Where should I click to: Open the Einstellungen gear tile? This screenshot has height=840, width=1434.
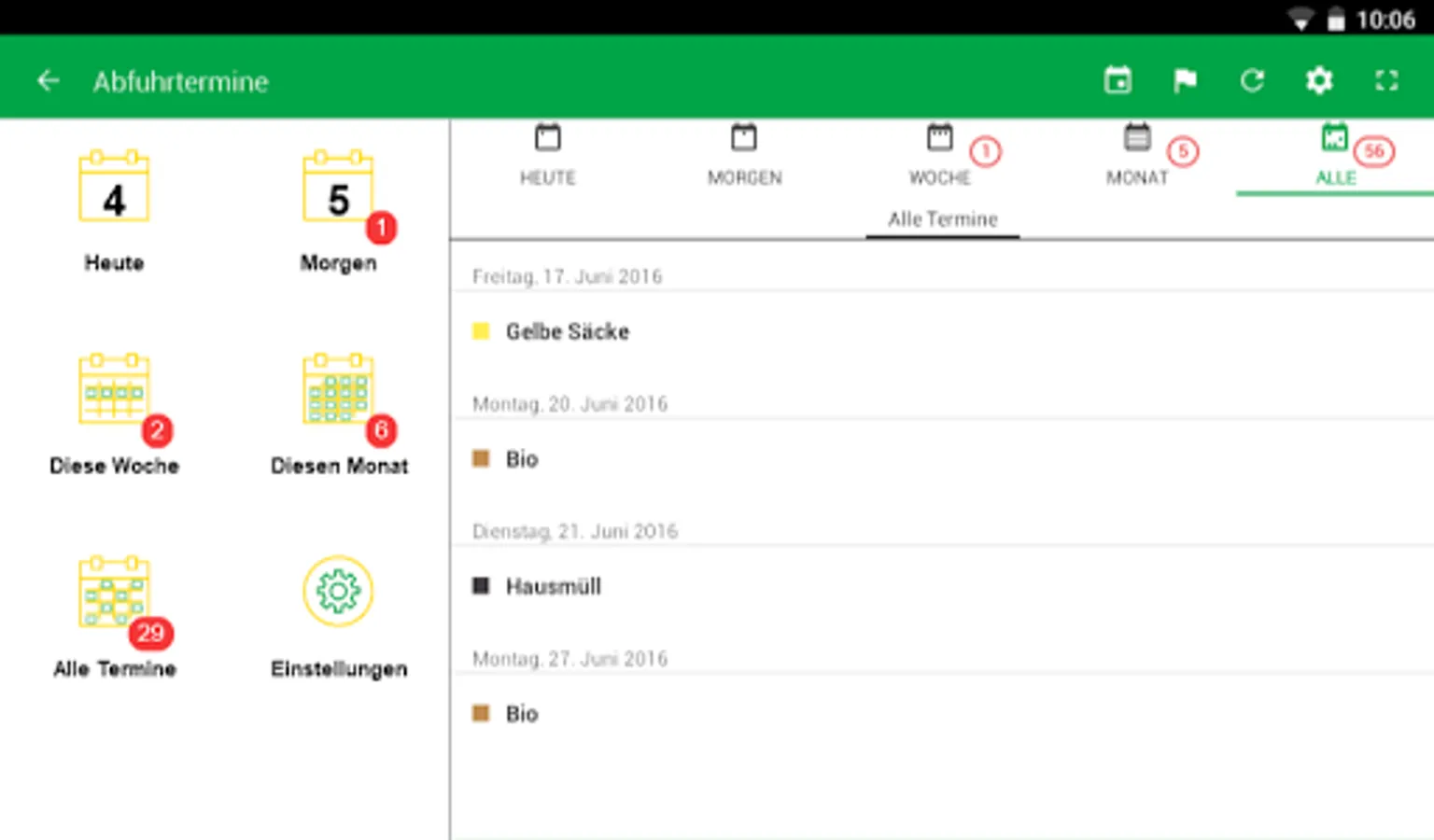(339, 618)
